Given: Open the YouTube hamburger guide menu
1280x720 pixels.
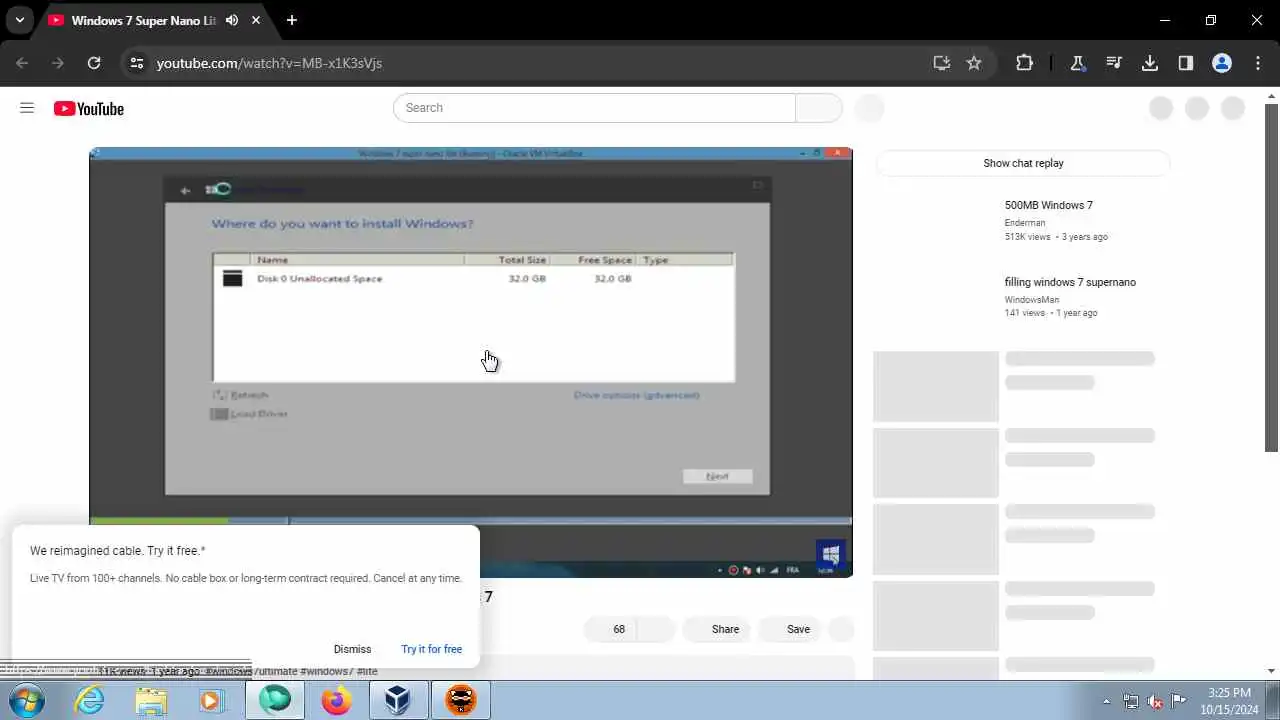Looking at the screenshot, I should [x=27, y=108].
